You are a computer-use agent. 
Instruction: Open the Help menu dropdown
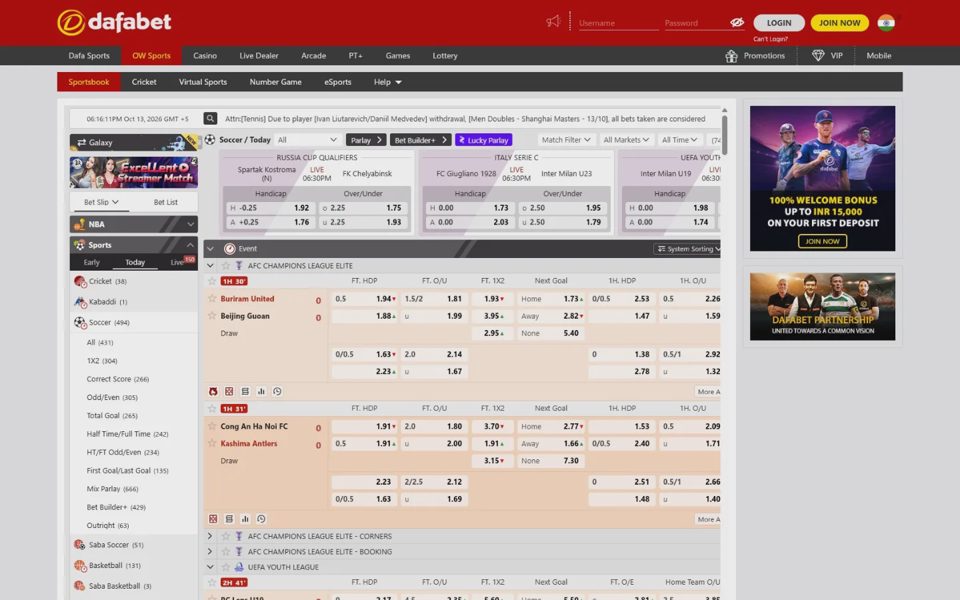[x=388, y=82]
